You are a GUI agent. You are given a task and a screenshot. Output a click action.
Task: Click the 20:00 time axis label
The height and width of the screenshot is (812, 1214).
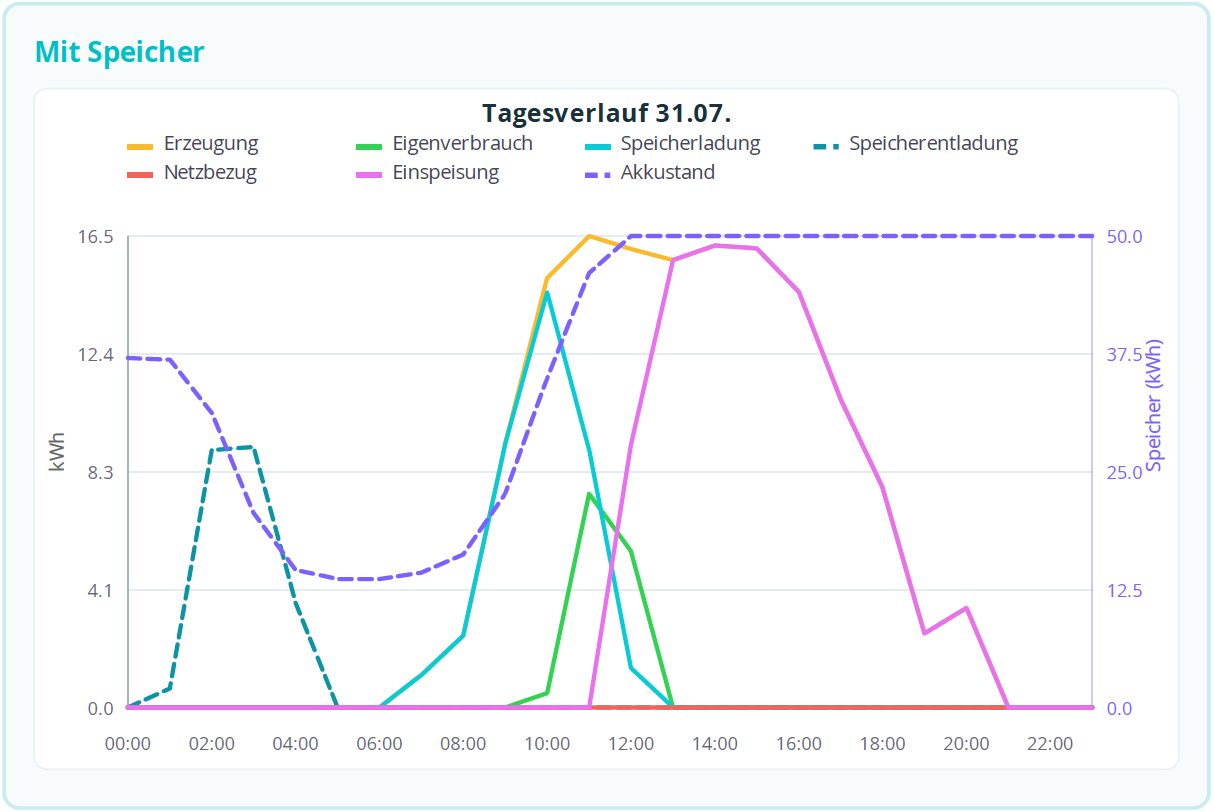click(968, 744)
